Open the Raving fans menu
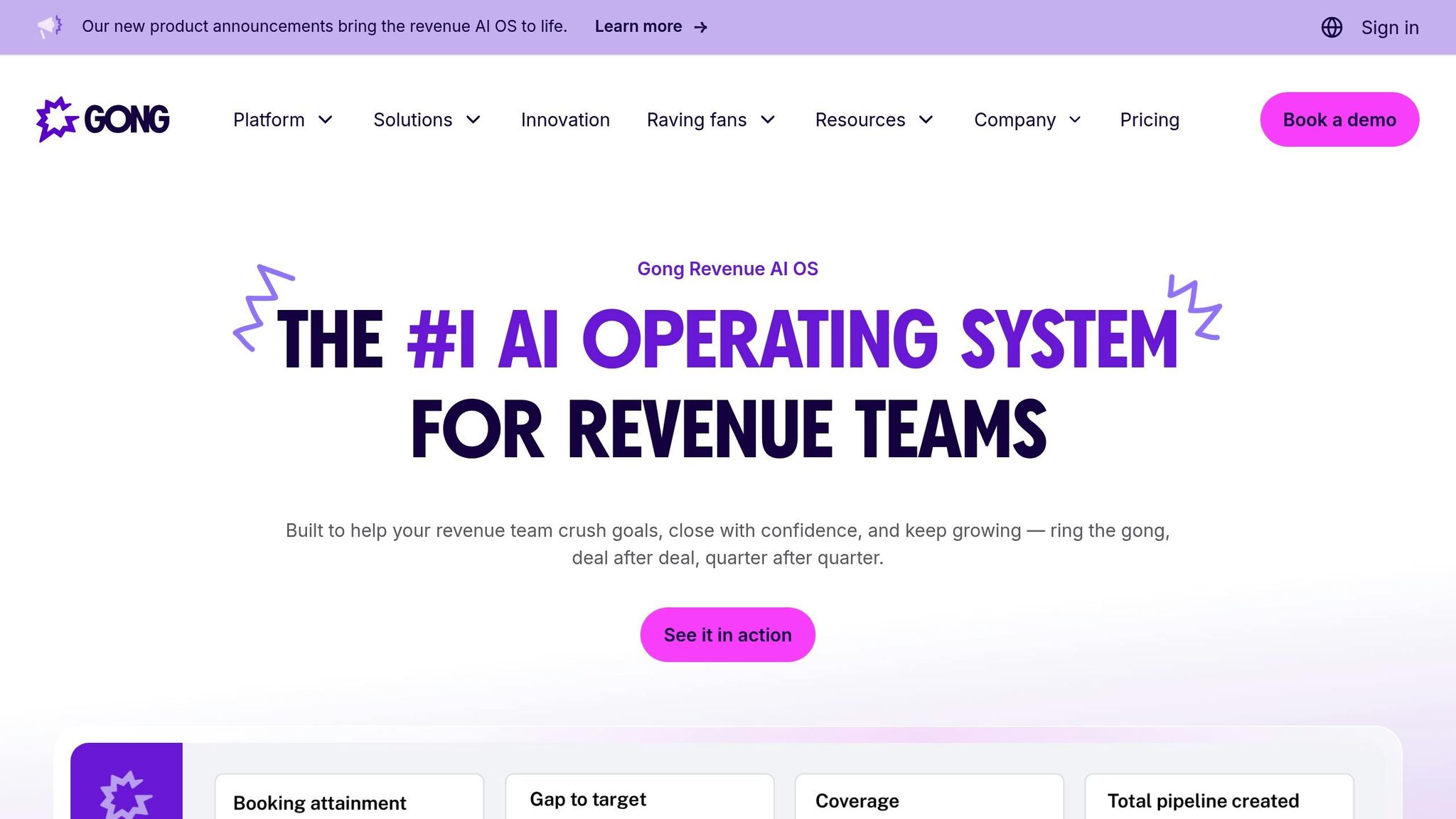1456x819 pixels. point(710,120)
